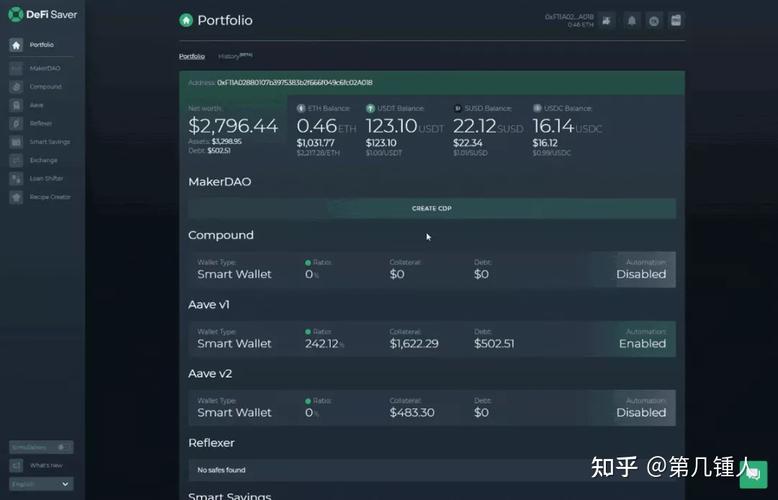Screen dimensions: 778x500
Task: Switch to the History tab
Action: 234,57
